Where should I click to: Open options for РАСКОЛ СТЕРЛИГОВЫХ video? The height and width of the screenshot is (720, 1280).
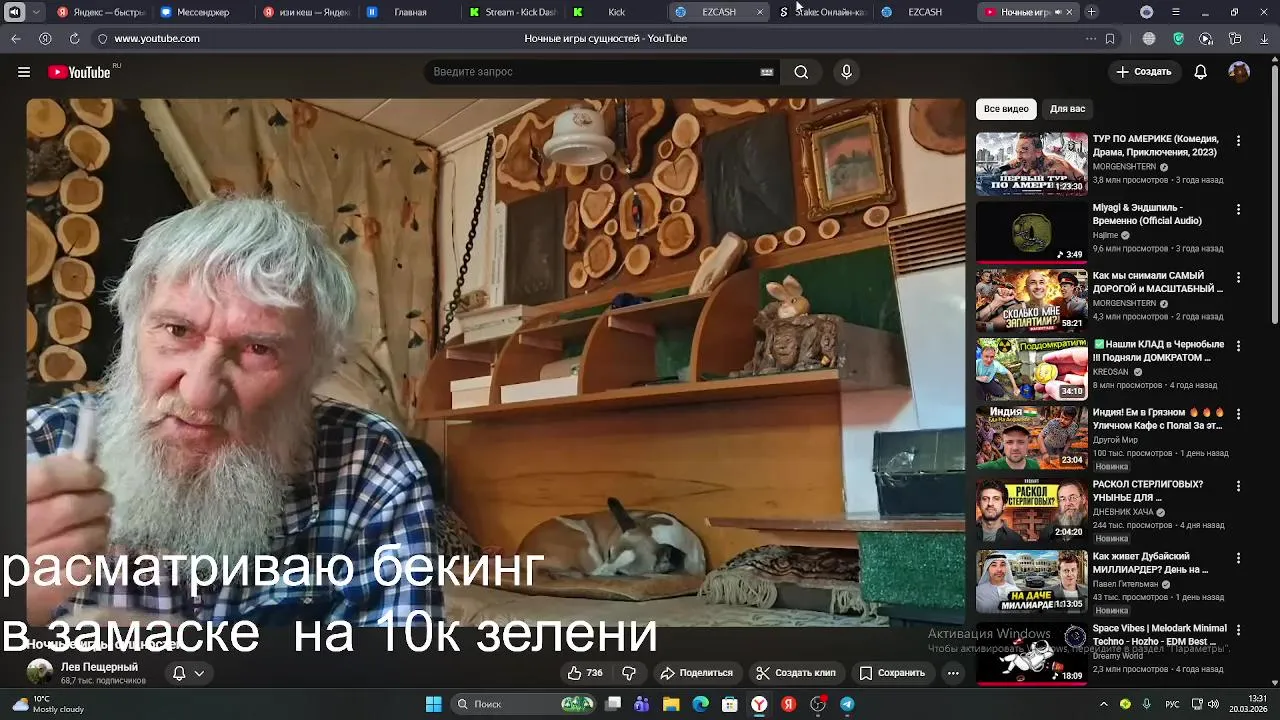(x=1238, y=486)
